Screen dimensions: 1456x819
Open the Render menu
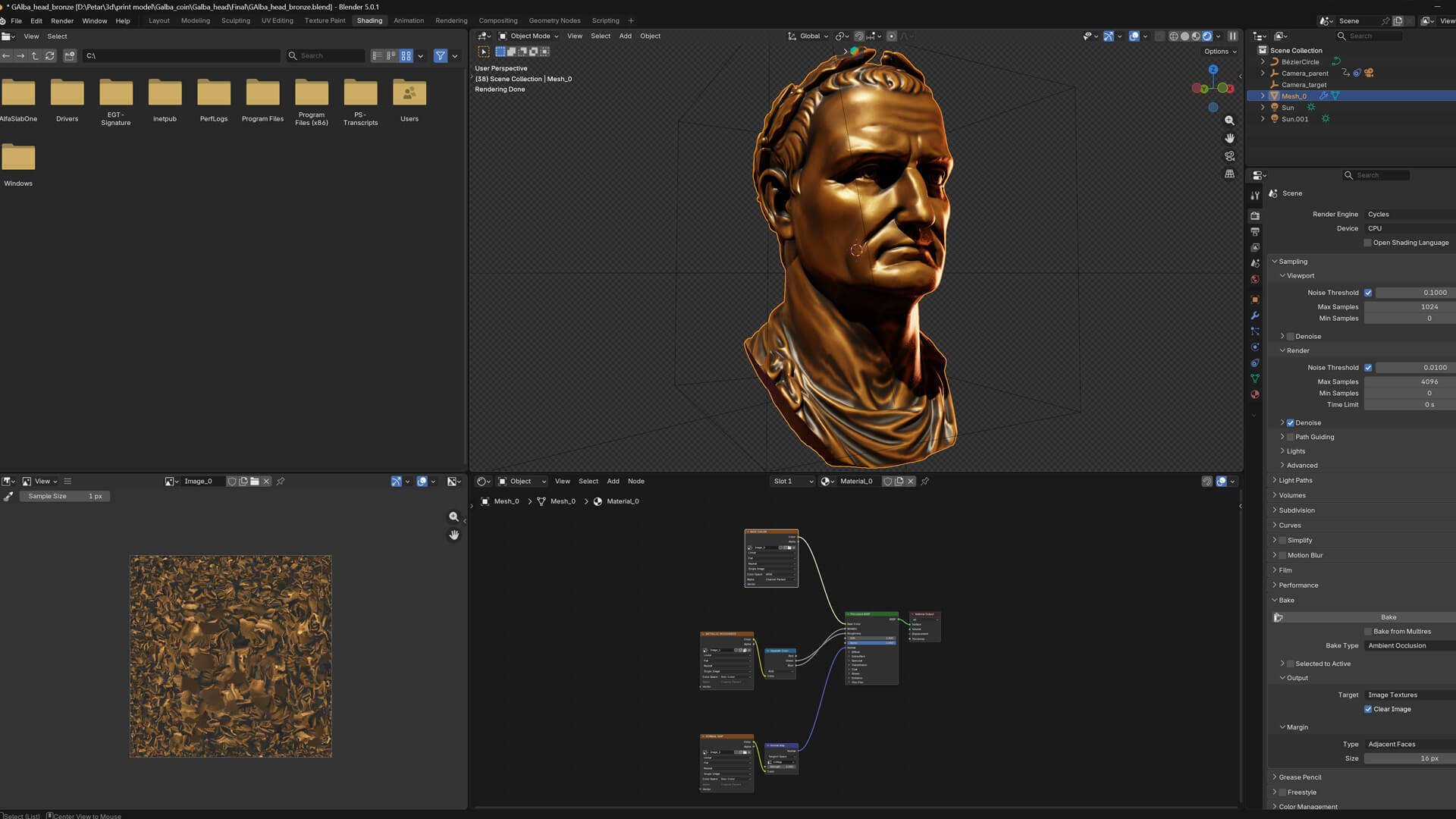point(62,20)
